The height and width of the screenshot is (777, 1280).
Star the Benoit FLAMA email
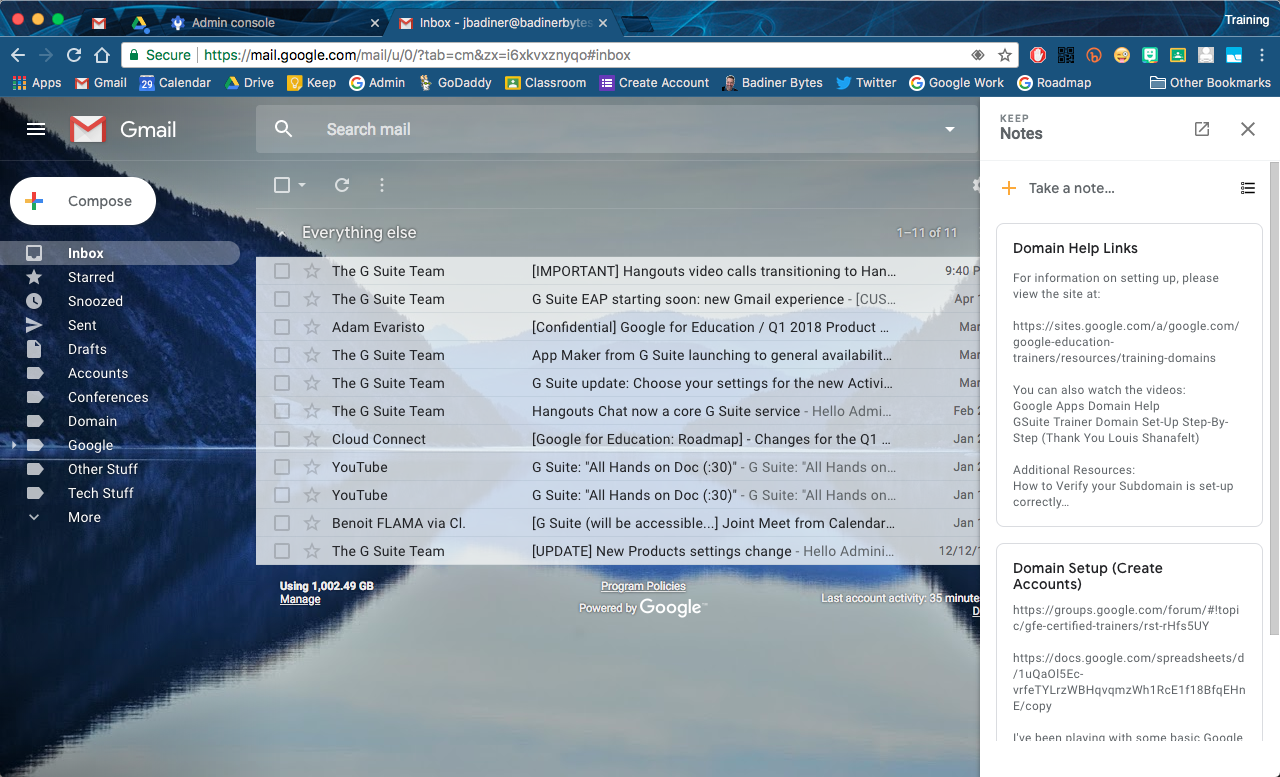pyautogui.click(x=312, y=523)
